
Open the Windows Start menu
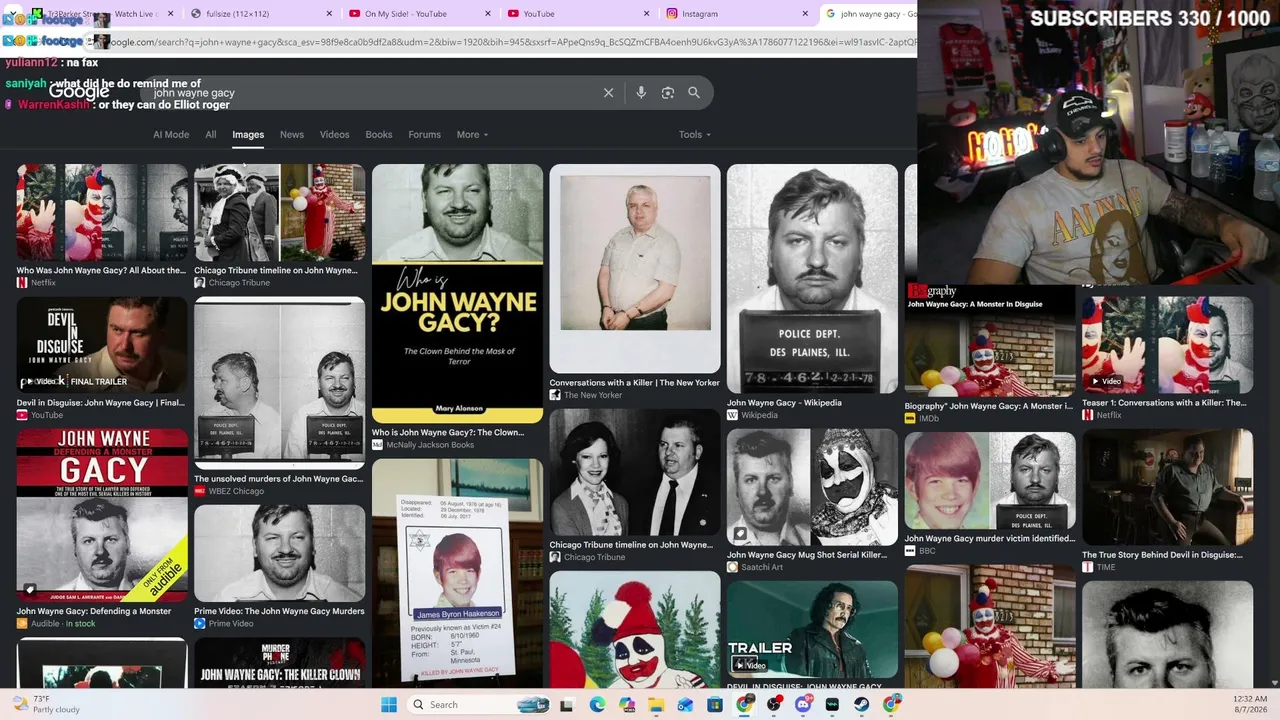pos(389,705)
